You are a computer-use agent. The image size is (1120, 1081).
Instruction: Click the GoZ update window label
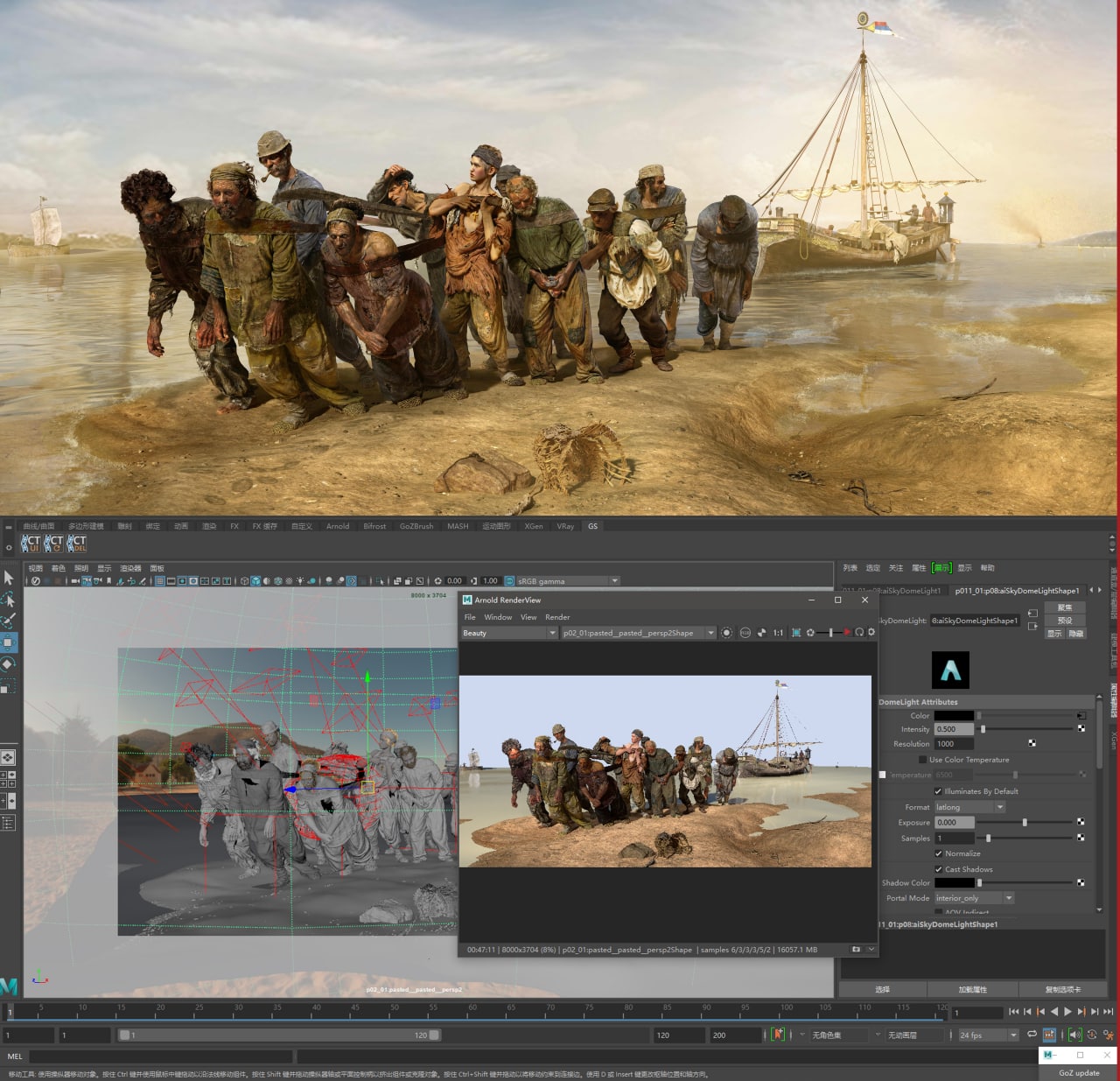[x=1079, y=1072]
